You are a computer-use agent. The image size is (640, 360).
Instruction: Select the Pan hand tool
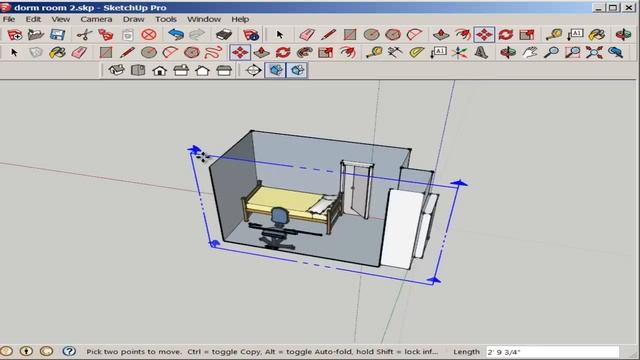530,52
